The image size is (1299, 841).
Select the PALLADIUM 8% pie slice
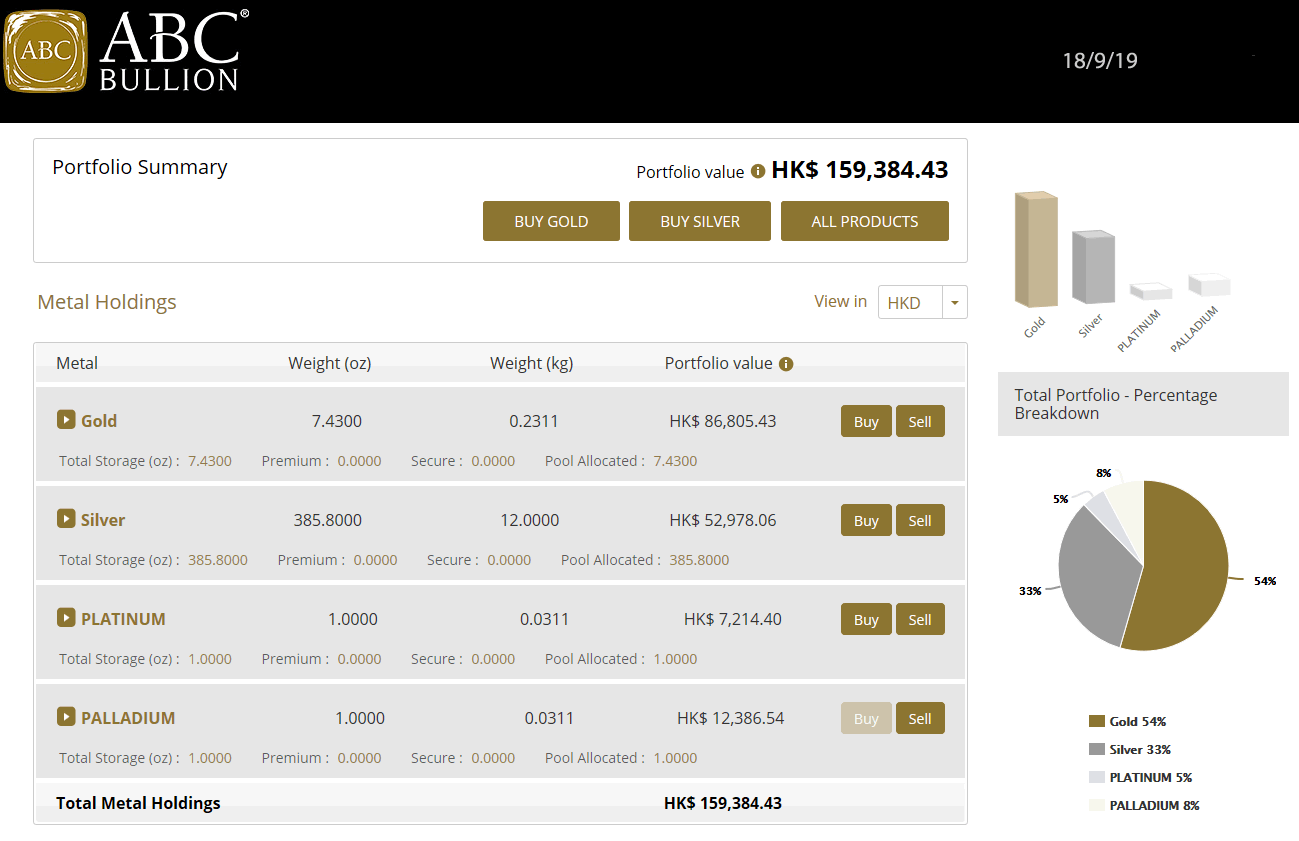pyautogui.click(x=1126, y=508)
